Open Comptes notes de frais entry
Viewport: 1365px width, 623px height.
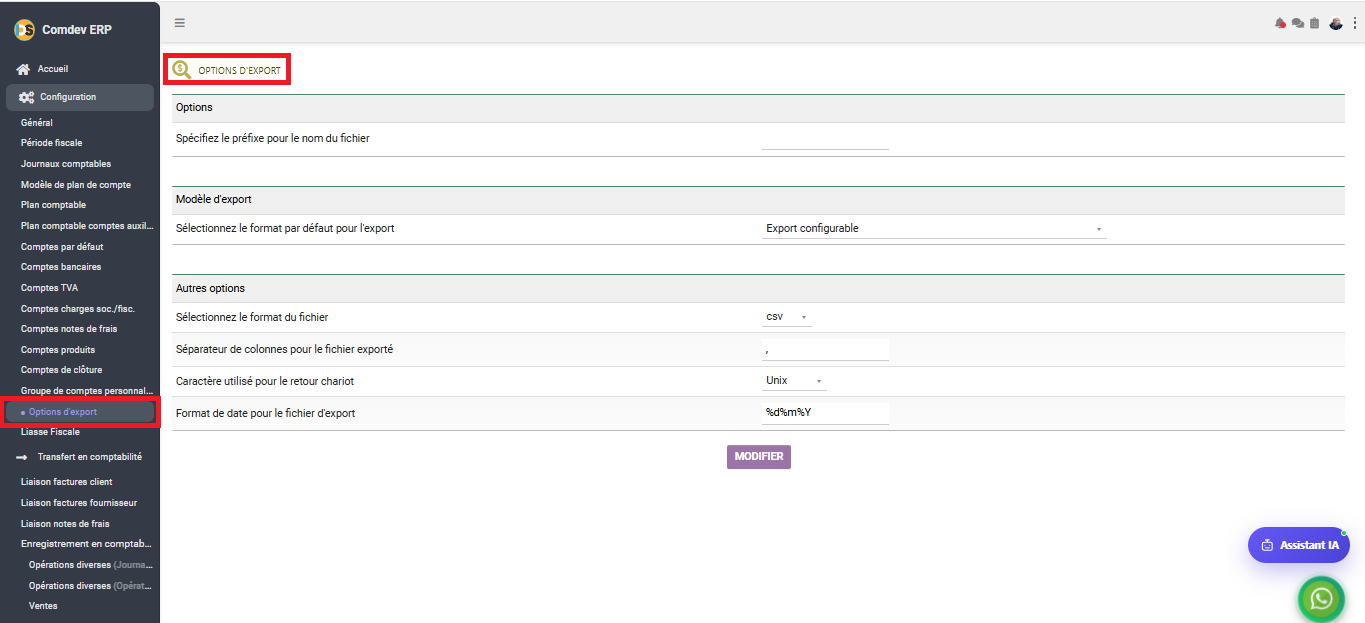(68, 329)
